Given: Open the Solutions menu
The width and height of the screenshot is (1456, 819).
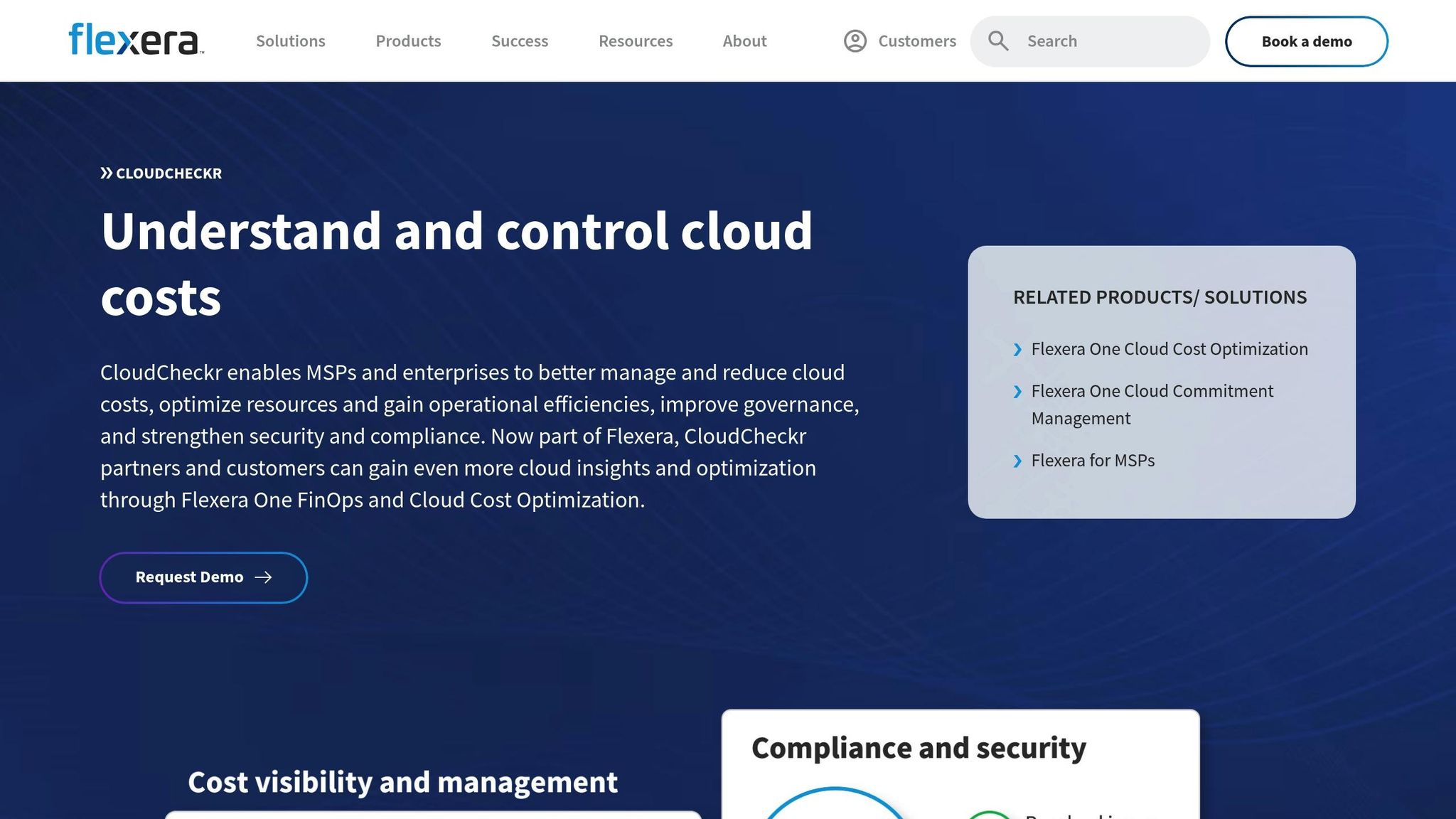Looking at the screenshot, I should click(x=290, y=41).
